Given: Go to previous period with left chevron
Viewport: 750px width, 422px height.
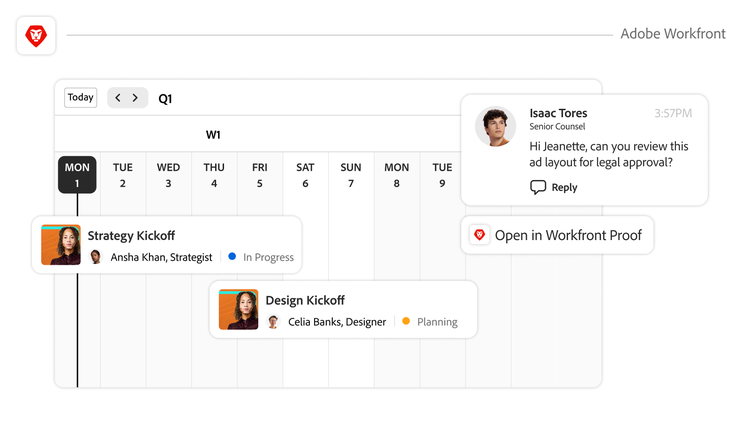Looking at the screenshot, I should click(x=118, y=98).
